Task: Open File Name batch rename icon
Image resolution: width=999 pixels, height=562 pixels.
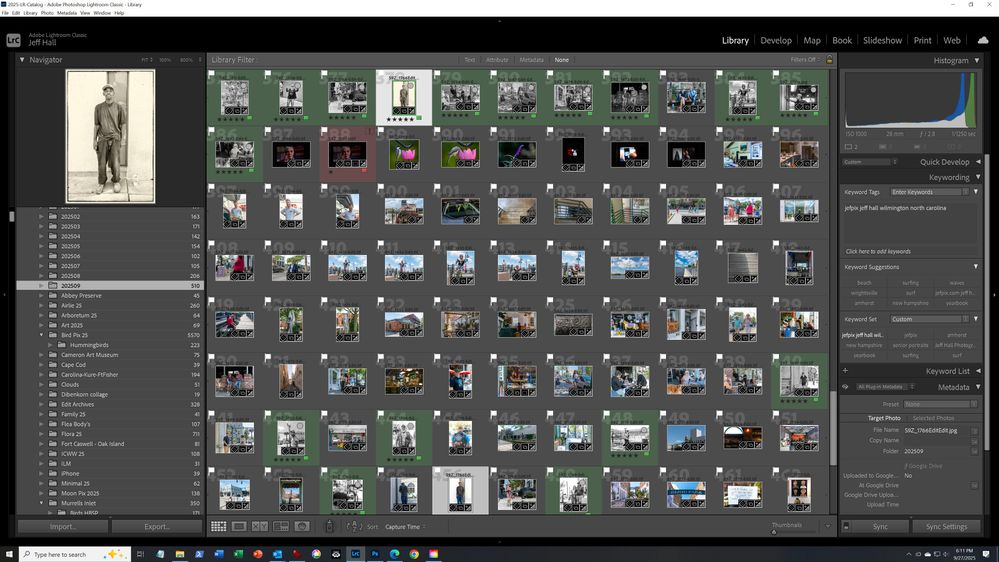Action: [974, 431]
